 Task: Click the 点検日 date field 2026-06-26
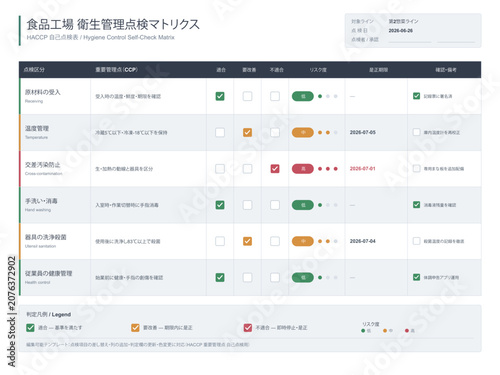click(401, 31)
